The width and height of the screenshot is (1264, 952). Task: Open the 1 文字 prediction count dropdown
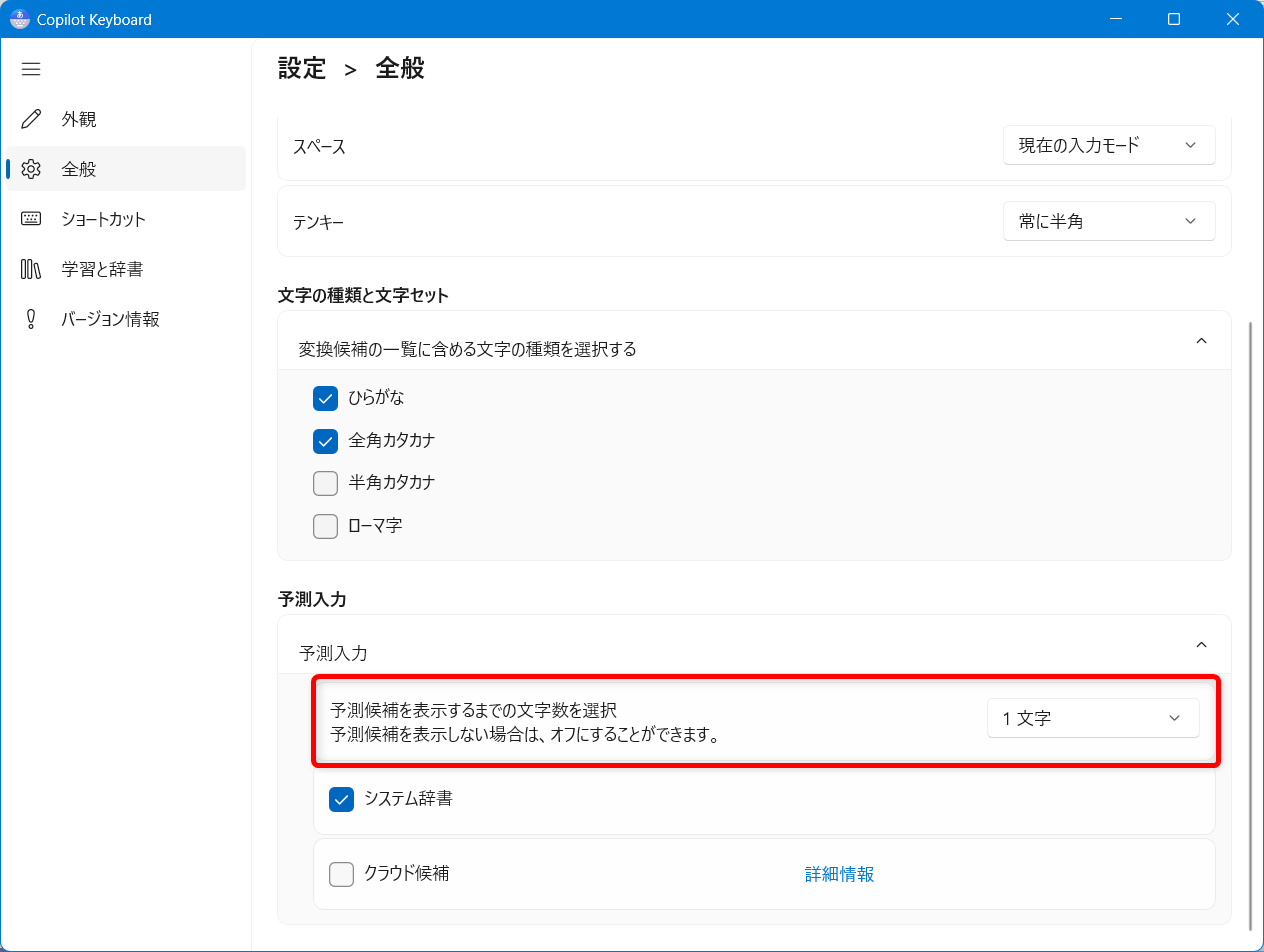tap(1093, 718)
